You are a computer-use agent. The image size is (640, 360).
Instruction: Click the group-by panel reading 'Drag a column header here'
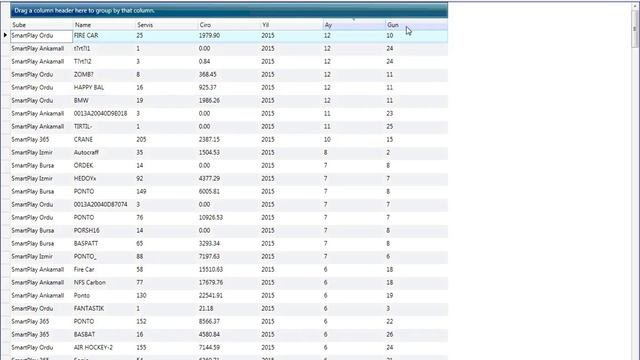pos(229,11)
